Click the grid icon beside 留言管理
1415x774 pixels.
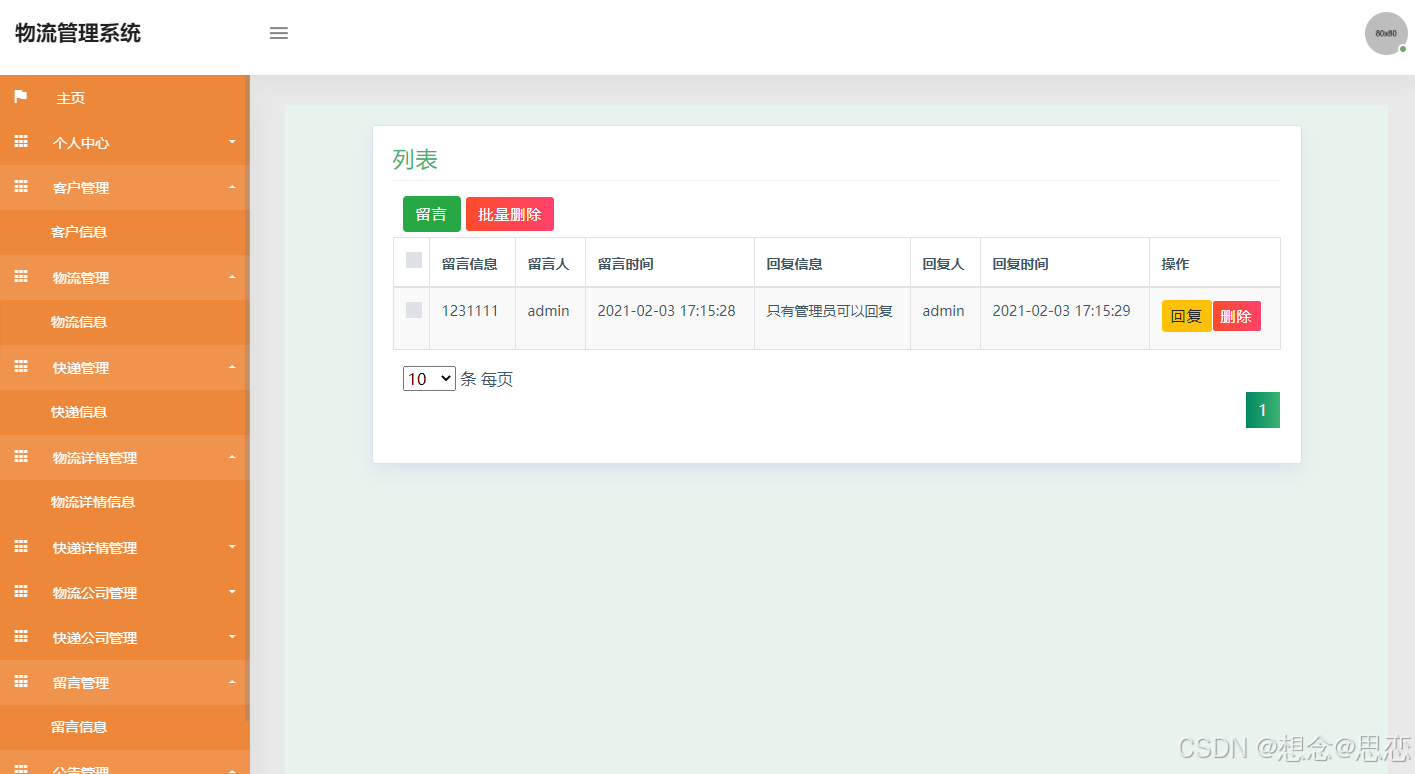(x=21, y=682)
